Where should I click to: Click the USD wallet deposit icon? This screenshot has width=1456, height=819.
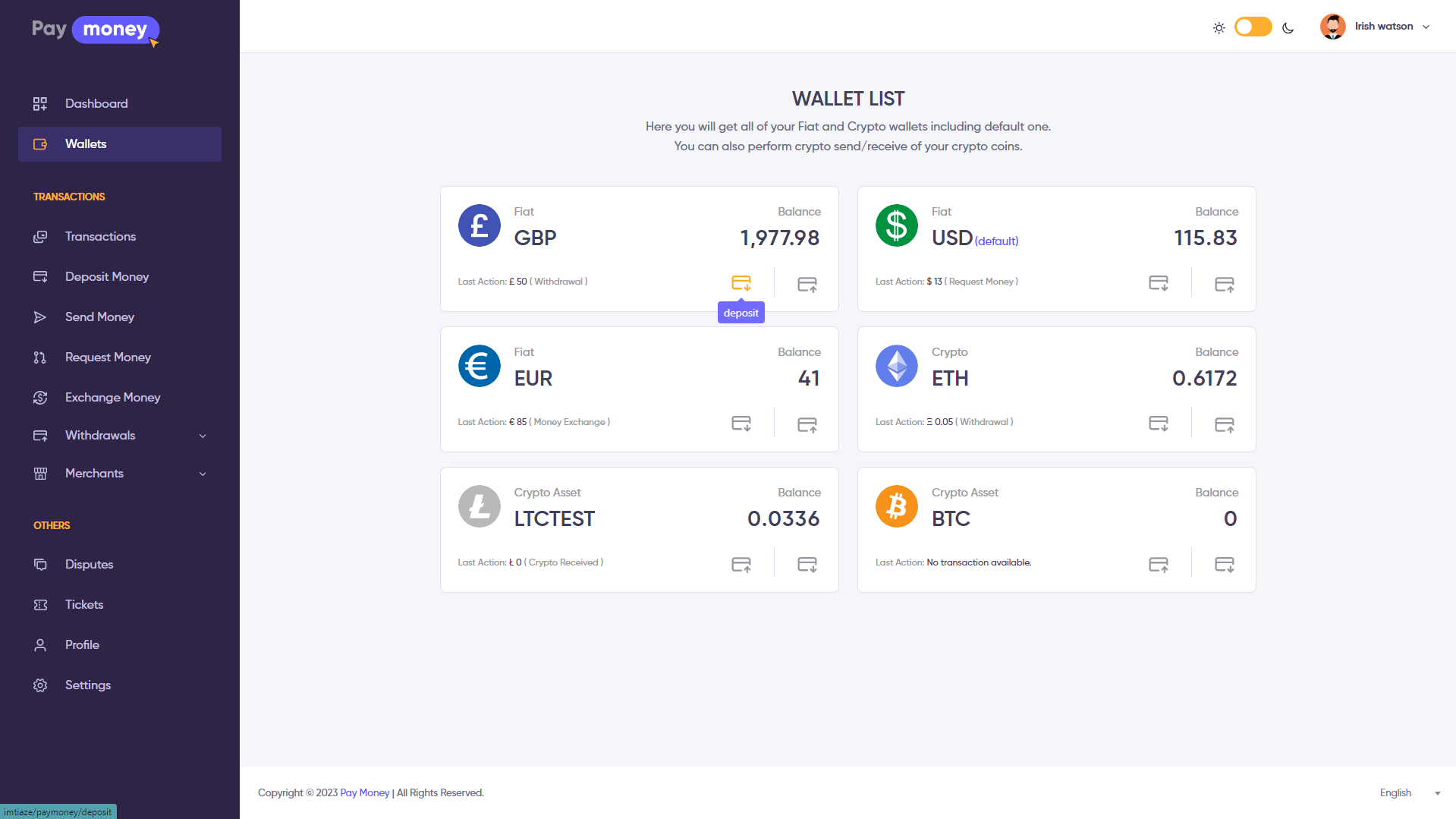pos(1158,283)
